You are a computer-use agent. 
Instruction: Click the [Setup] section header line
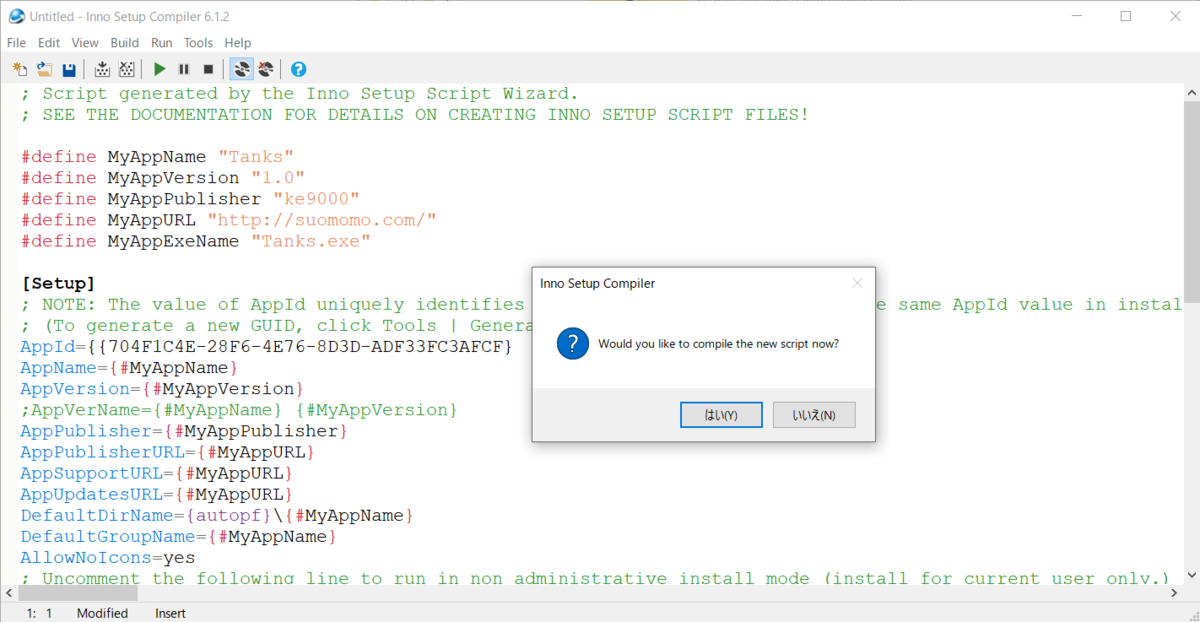click(58, 283)
